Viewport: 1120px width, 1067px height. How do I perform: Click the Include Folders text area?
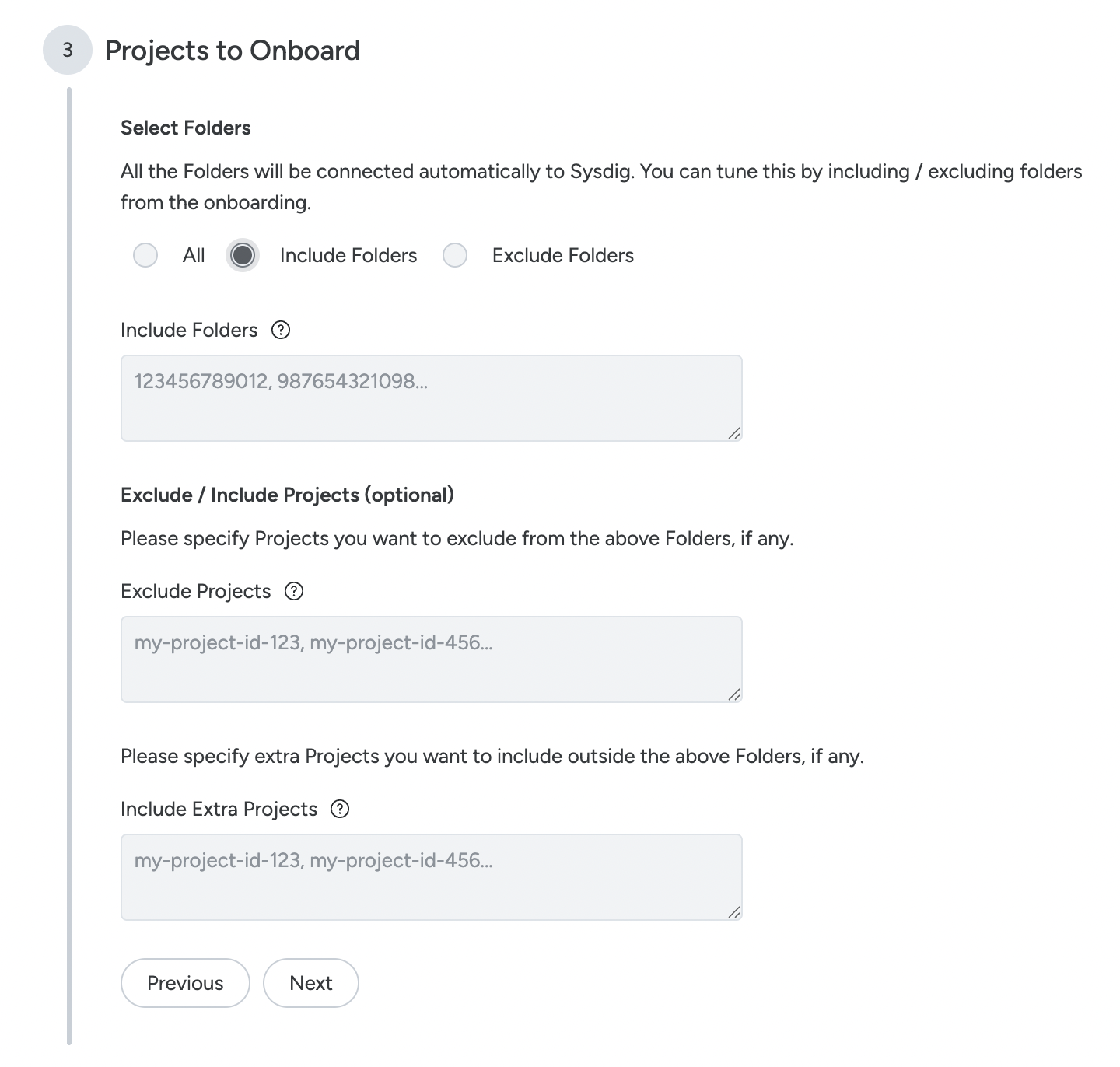pyautogui.click(x=432, y=399)
